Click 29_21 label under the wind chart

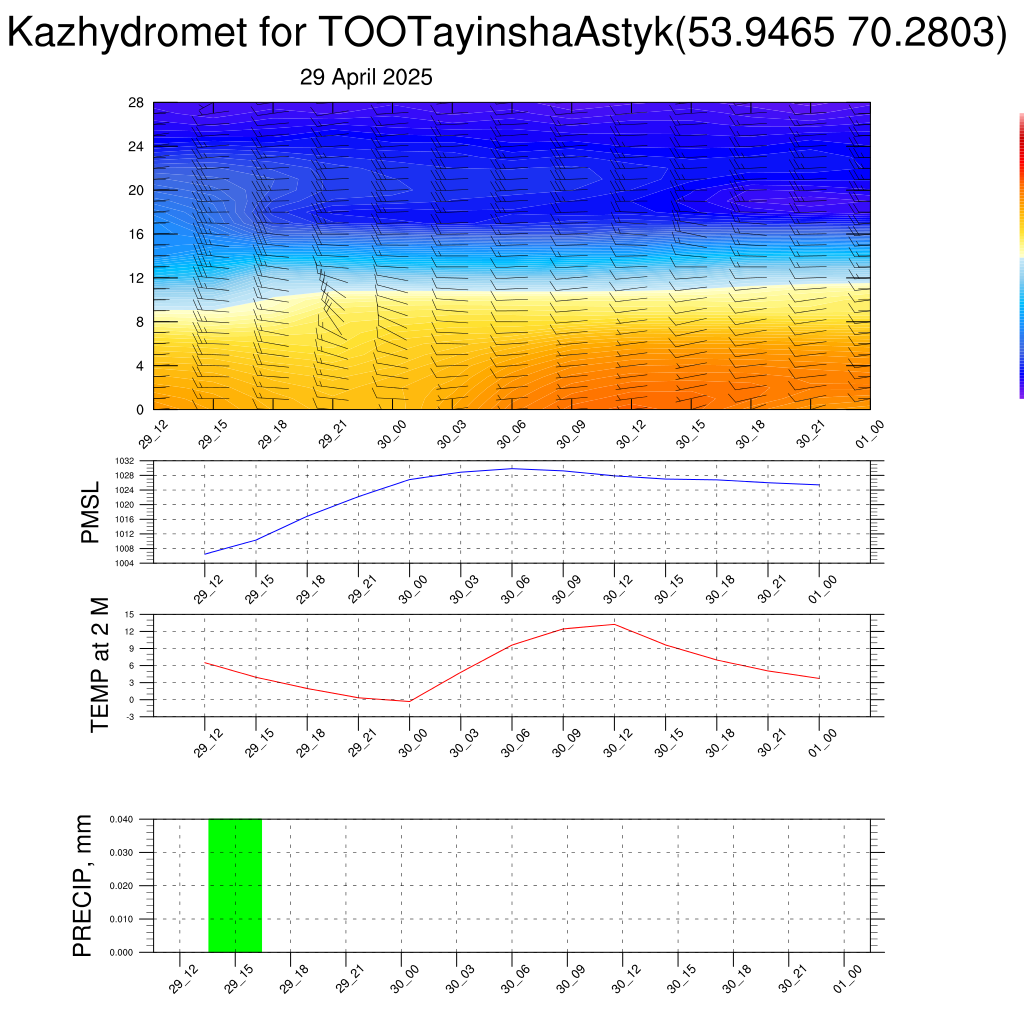pyautogui.click(x=332, y=434)
